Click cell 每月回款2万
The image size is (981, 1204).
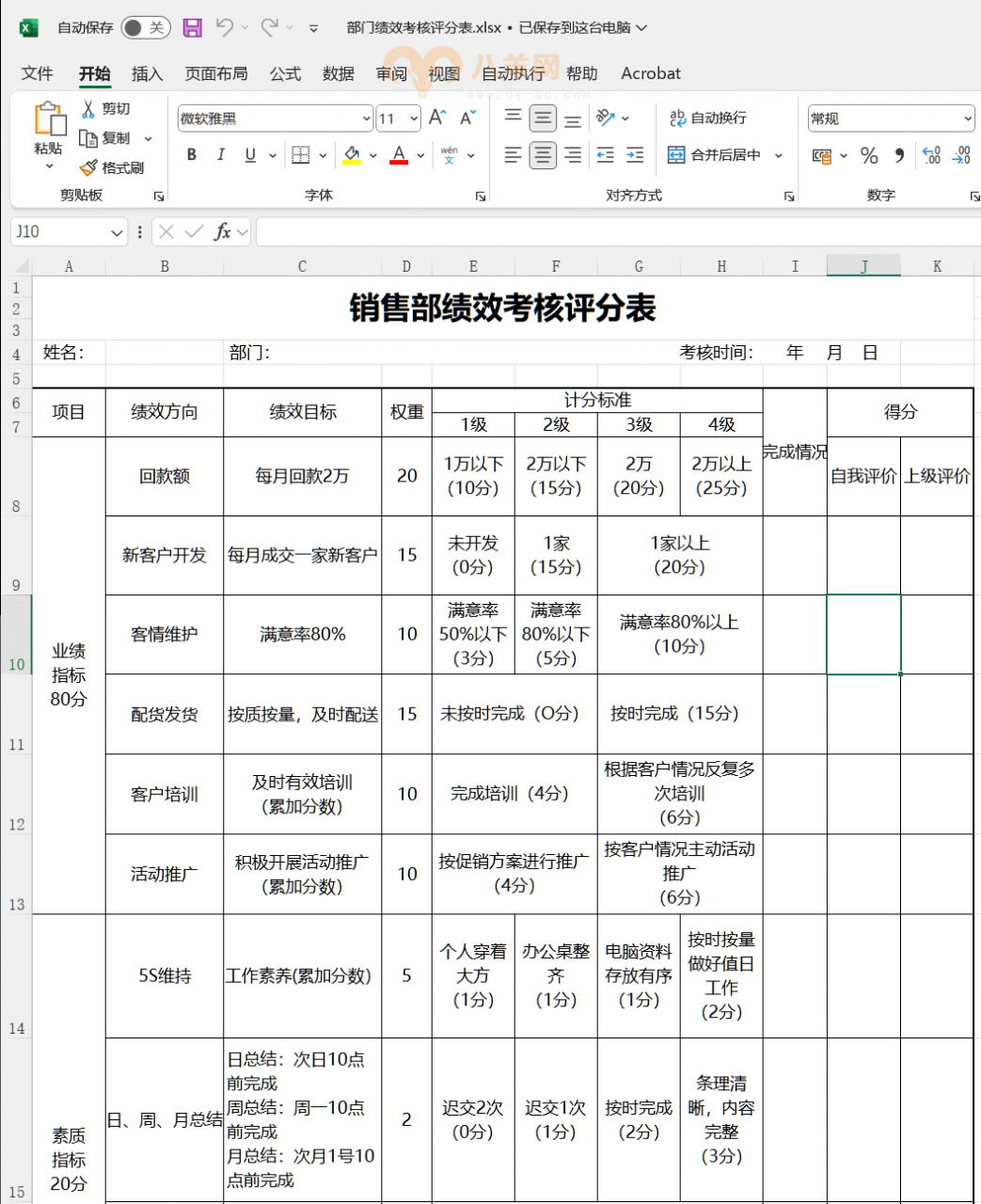tap(302, 476)
